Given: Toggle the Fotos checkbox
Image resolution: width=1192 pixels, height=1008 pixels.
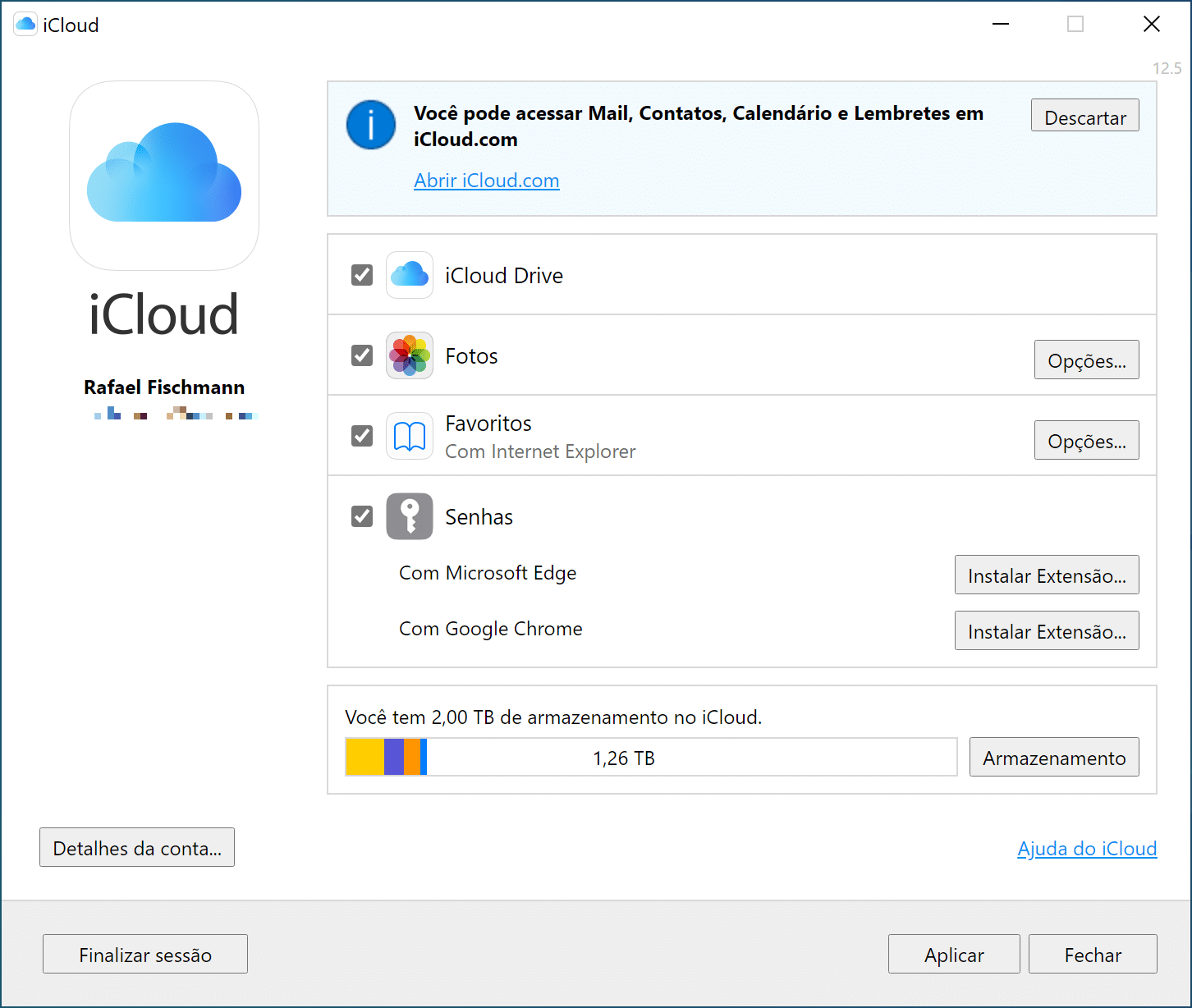Looking at the screenshot, I should coord(362,355).
